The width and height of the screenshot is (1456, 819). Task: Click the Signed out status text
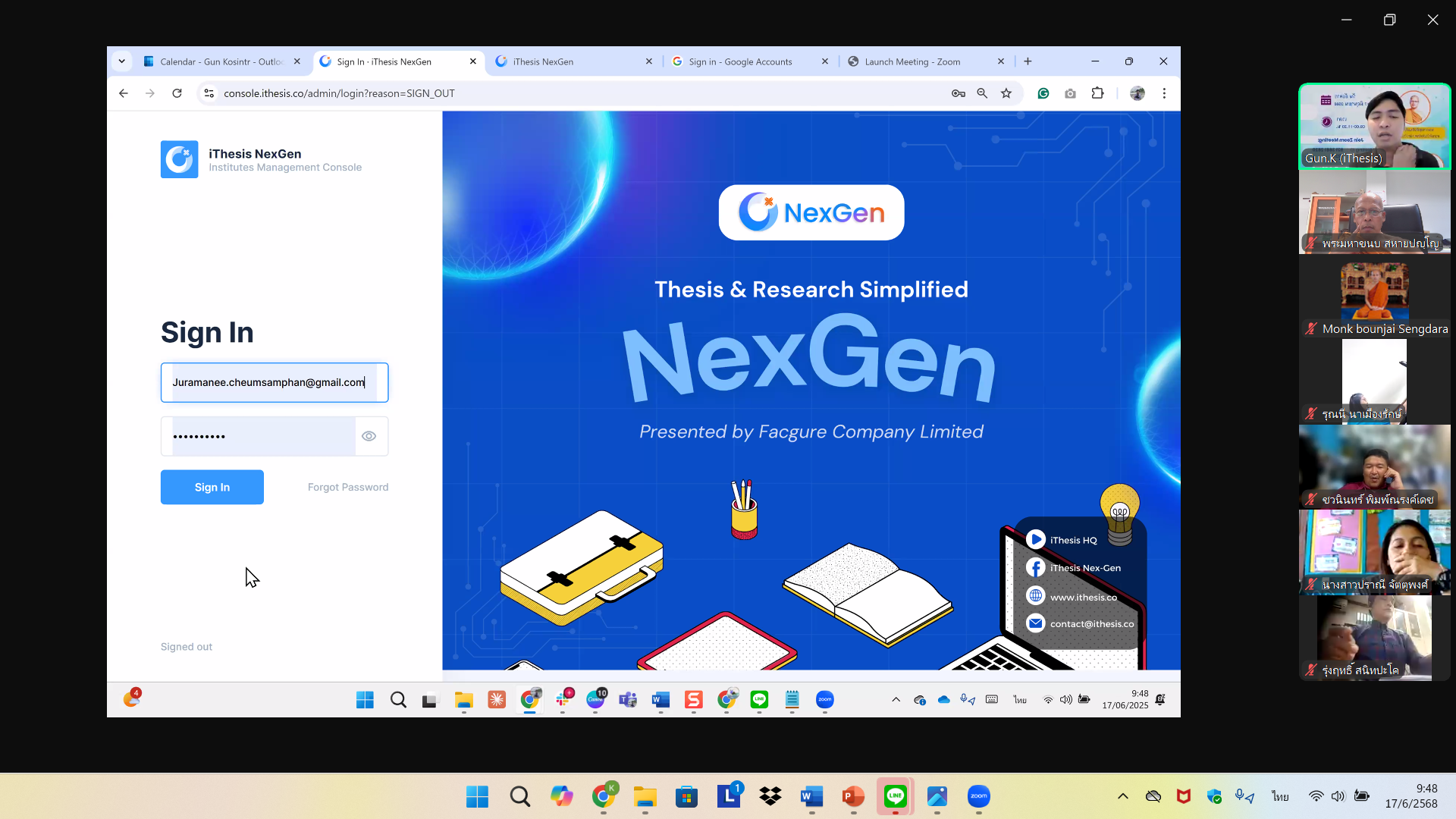point(187,647)
